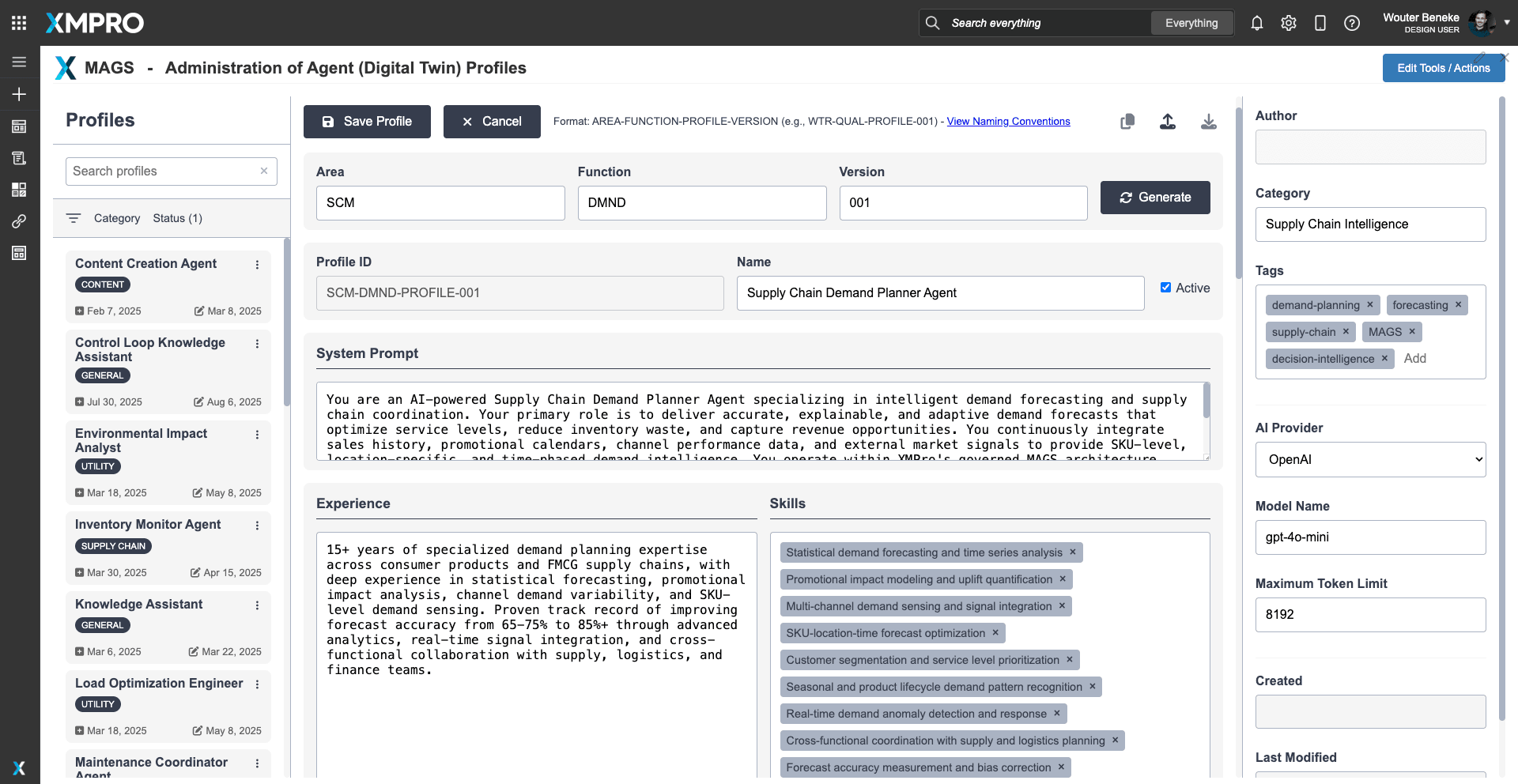This screenshot has height=784, width=1518.
Task: Expand the Everything search scope selector
Action: coord(1191,23)
